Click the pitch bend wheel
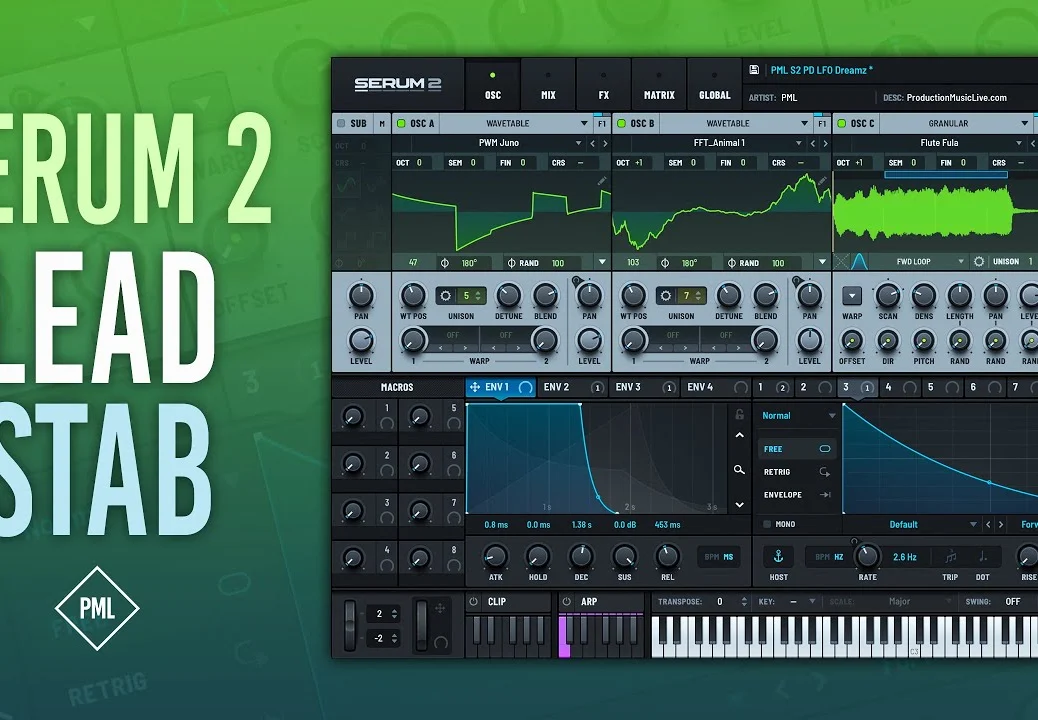 [x=350, y=625]
